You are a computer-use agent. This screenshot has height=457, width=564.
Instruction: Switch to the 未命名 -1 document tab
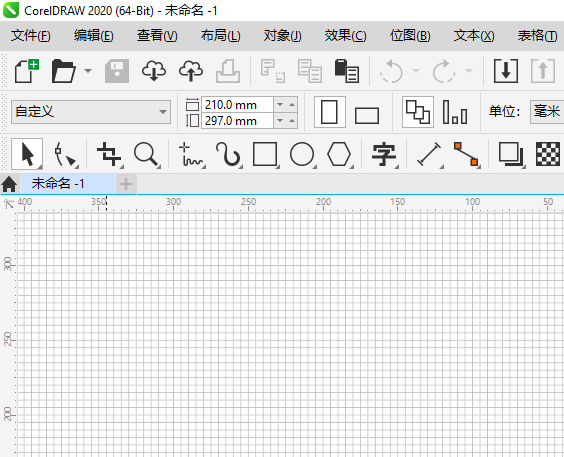[58, 184]
